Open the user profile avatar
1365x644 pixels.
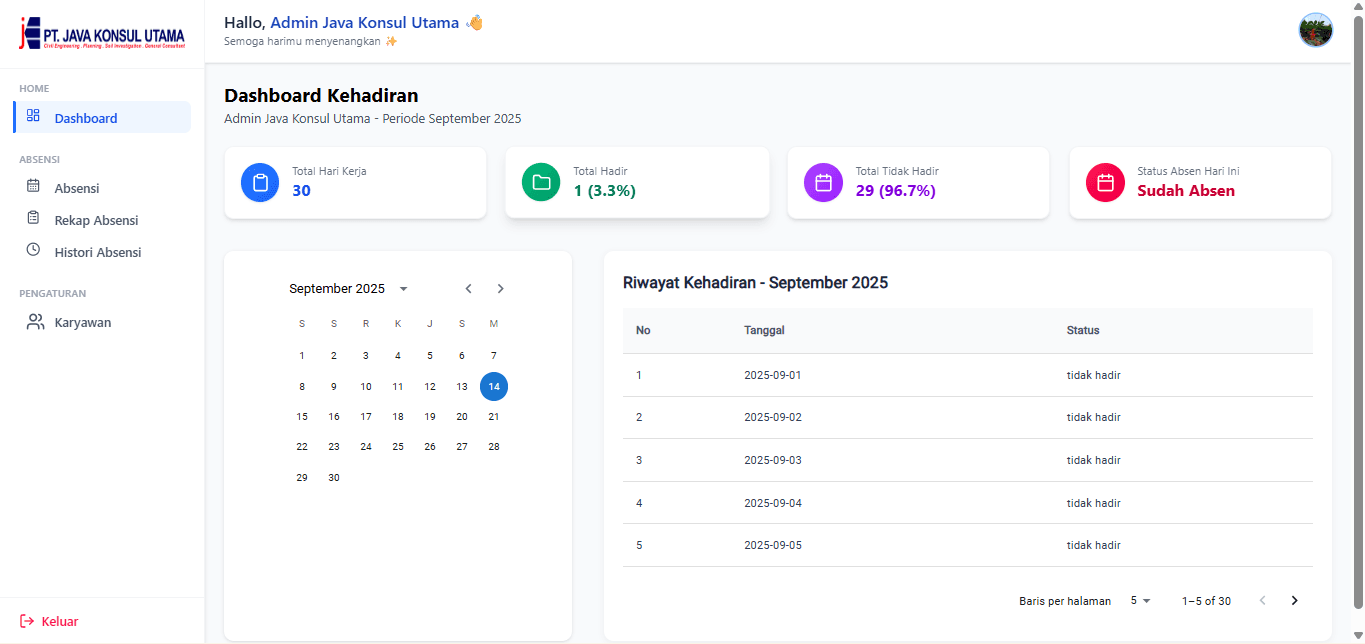1315,30
